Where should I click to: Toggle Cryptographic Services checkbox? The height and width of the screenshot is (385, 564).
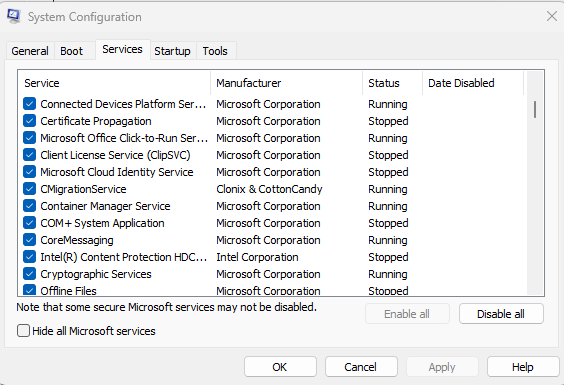29,274
